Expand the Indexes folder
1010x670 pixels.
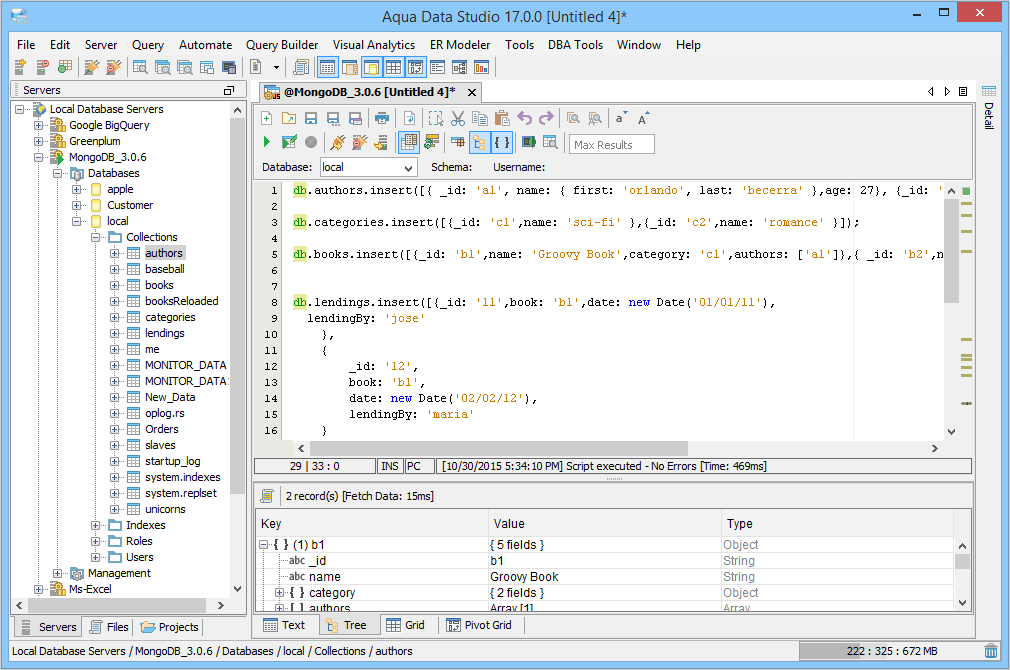click(95, 525)
